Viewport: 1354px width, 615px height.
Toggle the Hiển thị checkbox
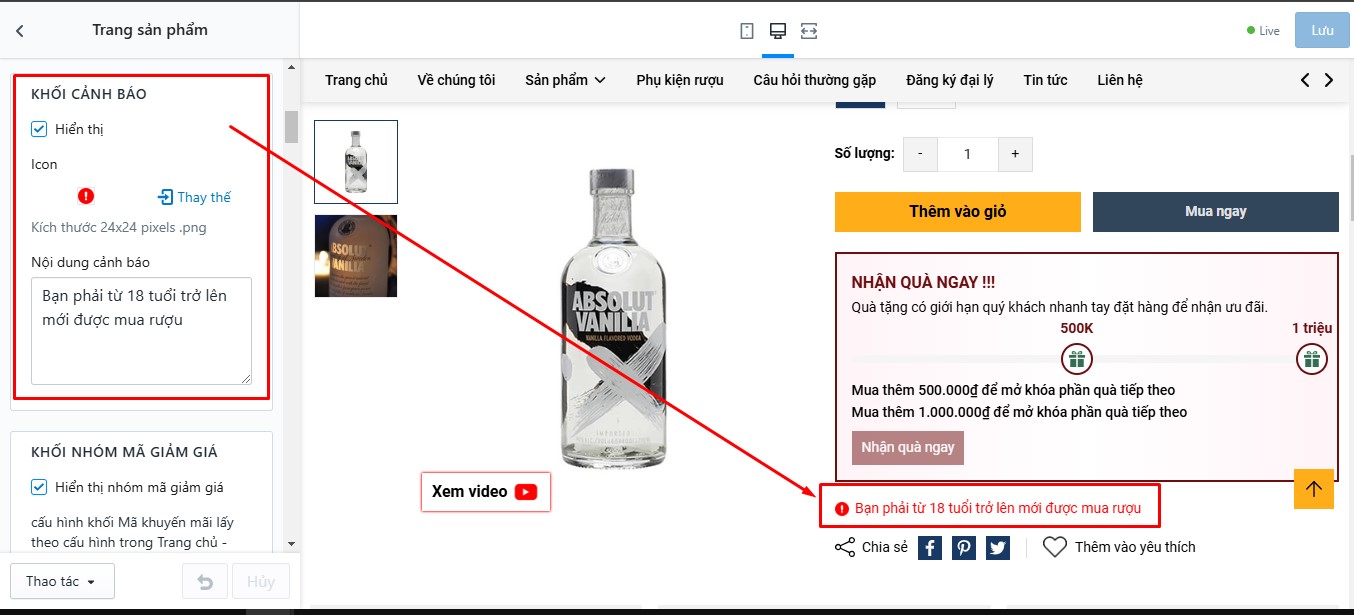[39, 129]
